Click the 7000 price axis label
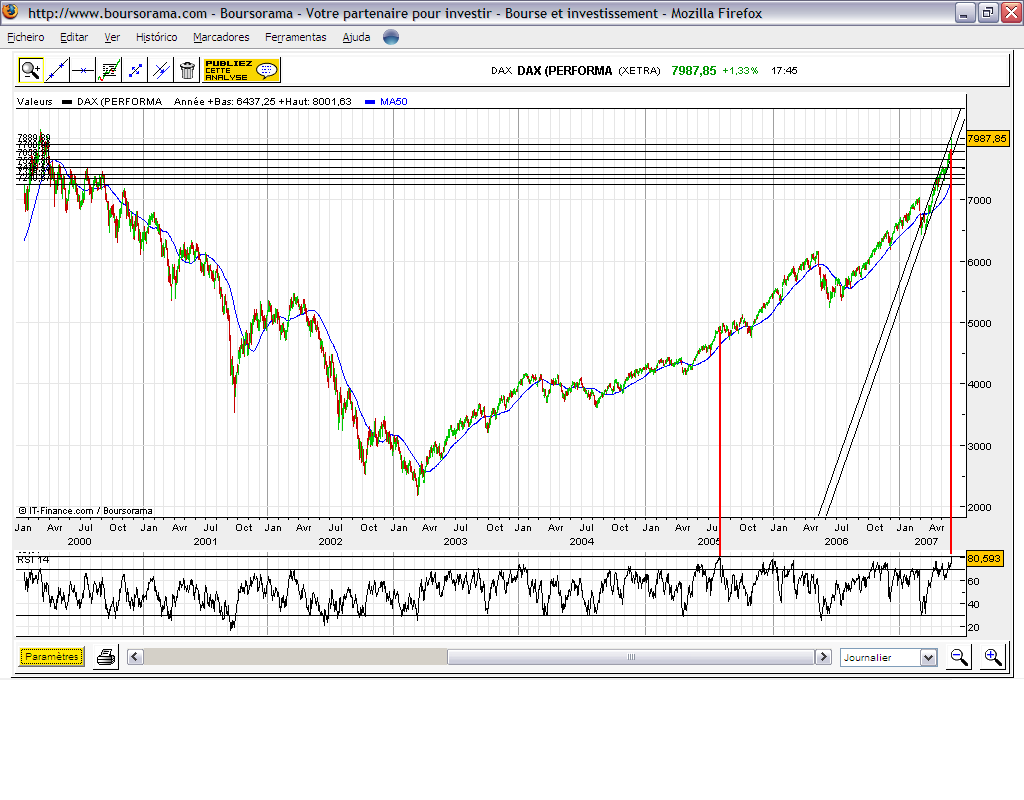The image size is (1024, 800). click(979, 200)
